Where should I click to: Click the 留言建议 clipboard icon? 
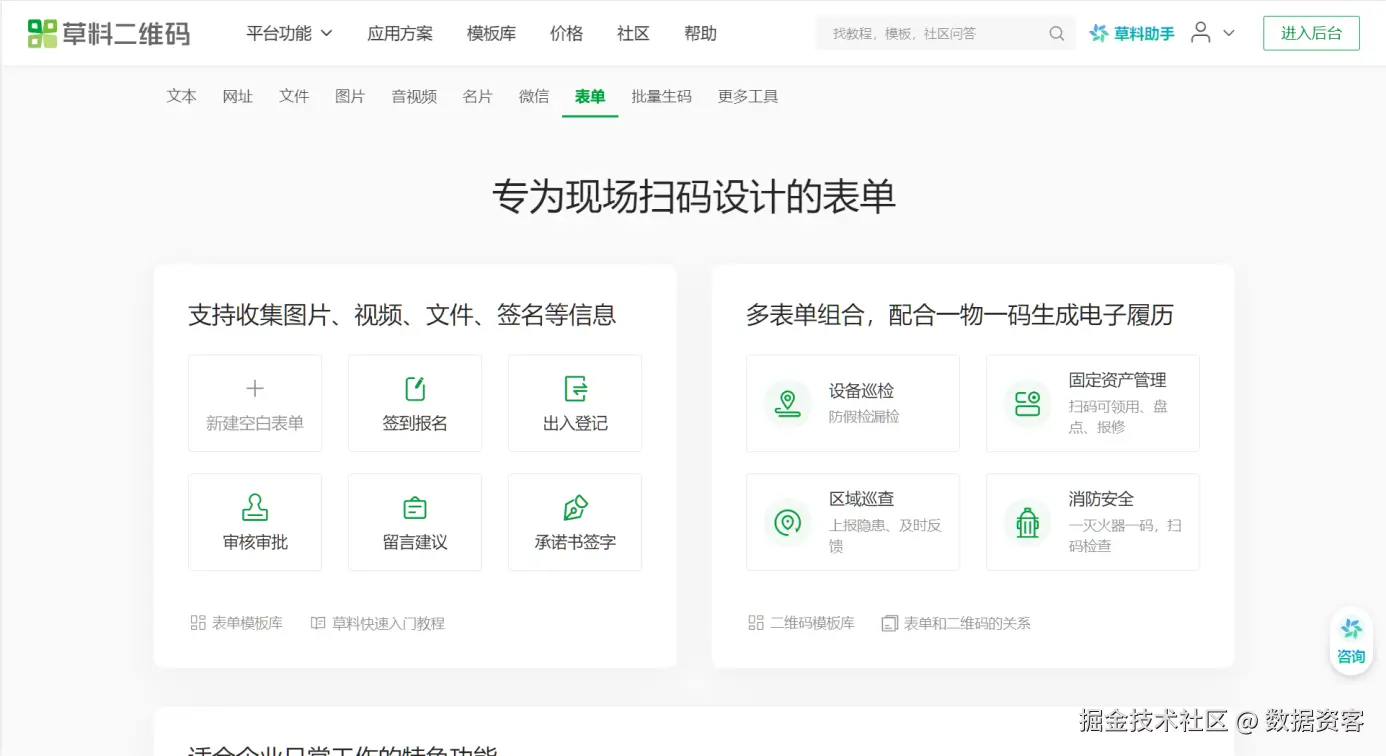(415, 508)
